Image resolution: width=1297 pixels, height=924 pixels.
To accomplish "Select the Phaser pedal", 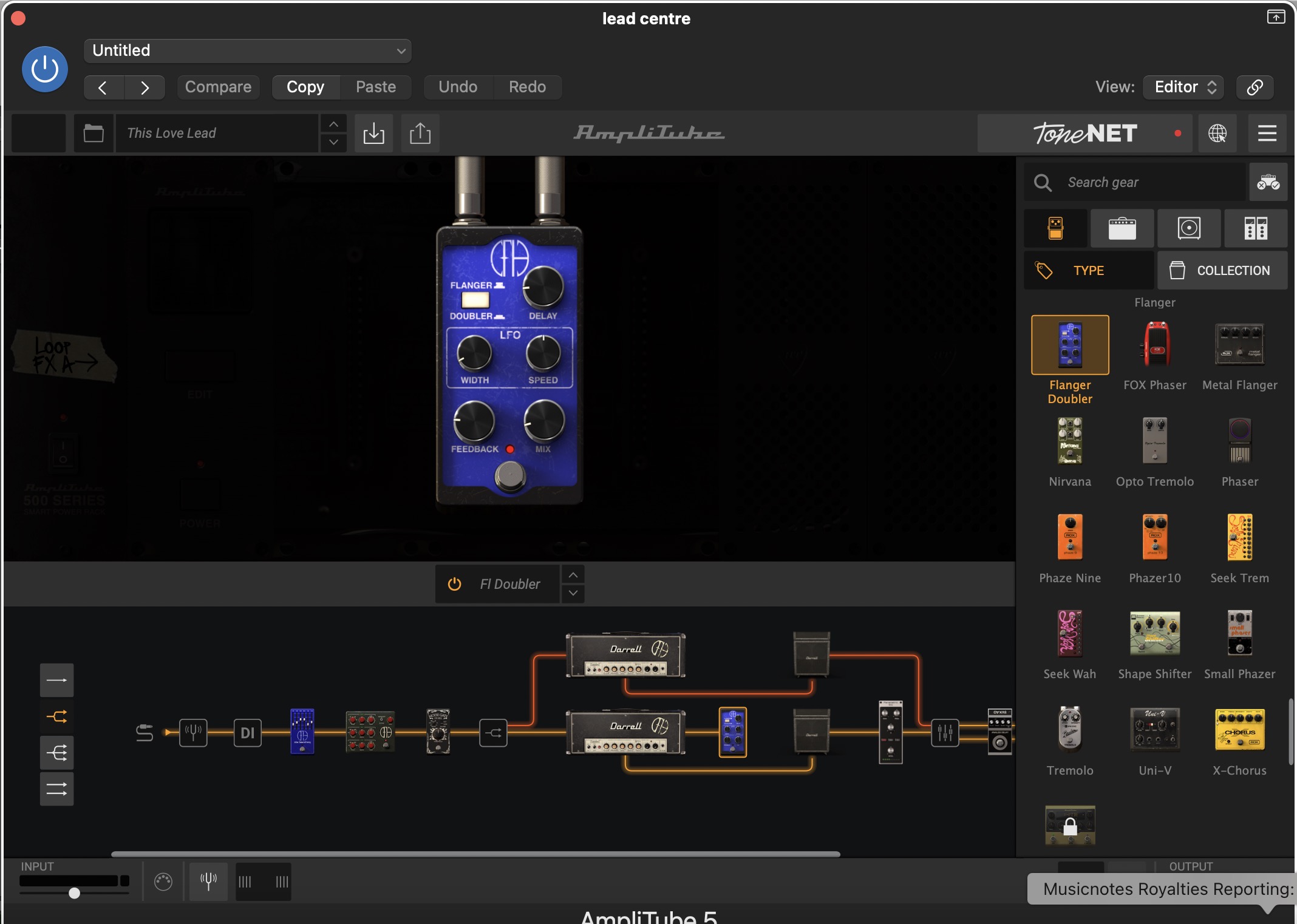I will click(1239, 441).
